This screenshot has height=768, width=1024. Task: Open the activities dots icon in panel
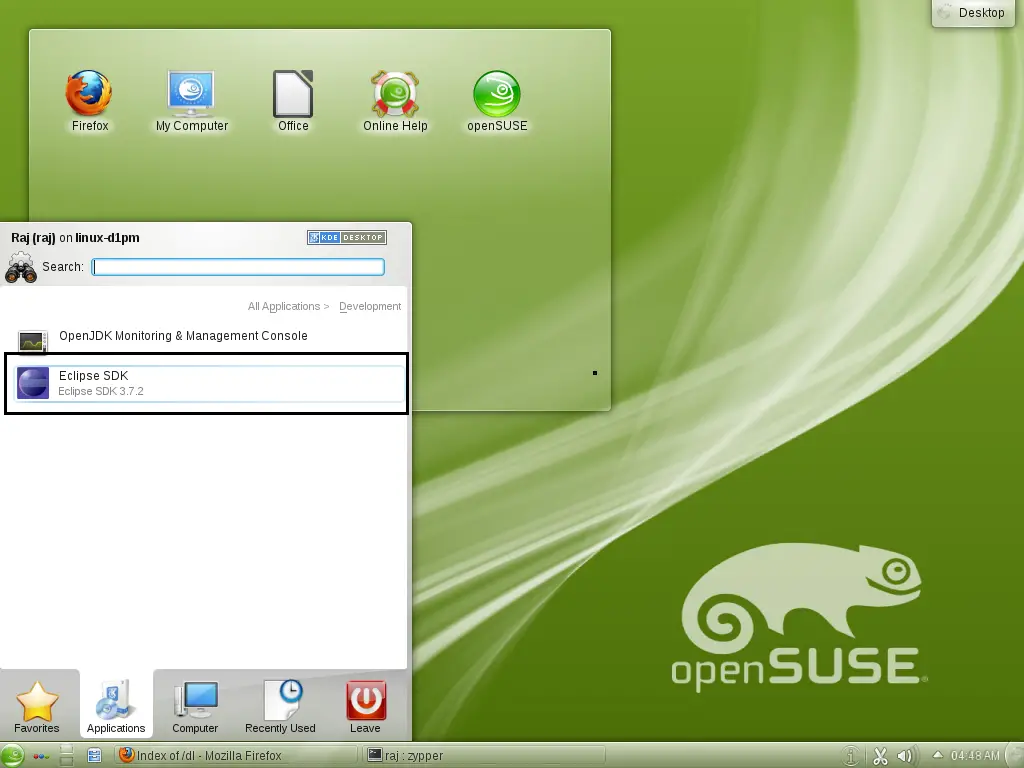pos(41,756)
